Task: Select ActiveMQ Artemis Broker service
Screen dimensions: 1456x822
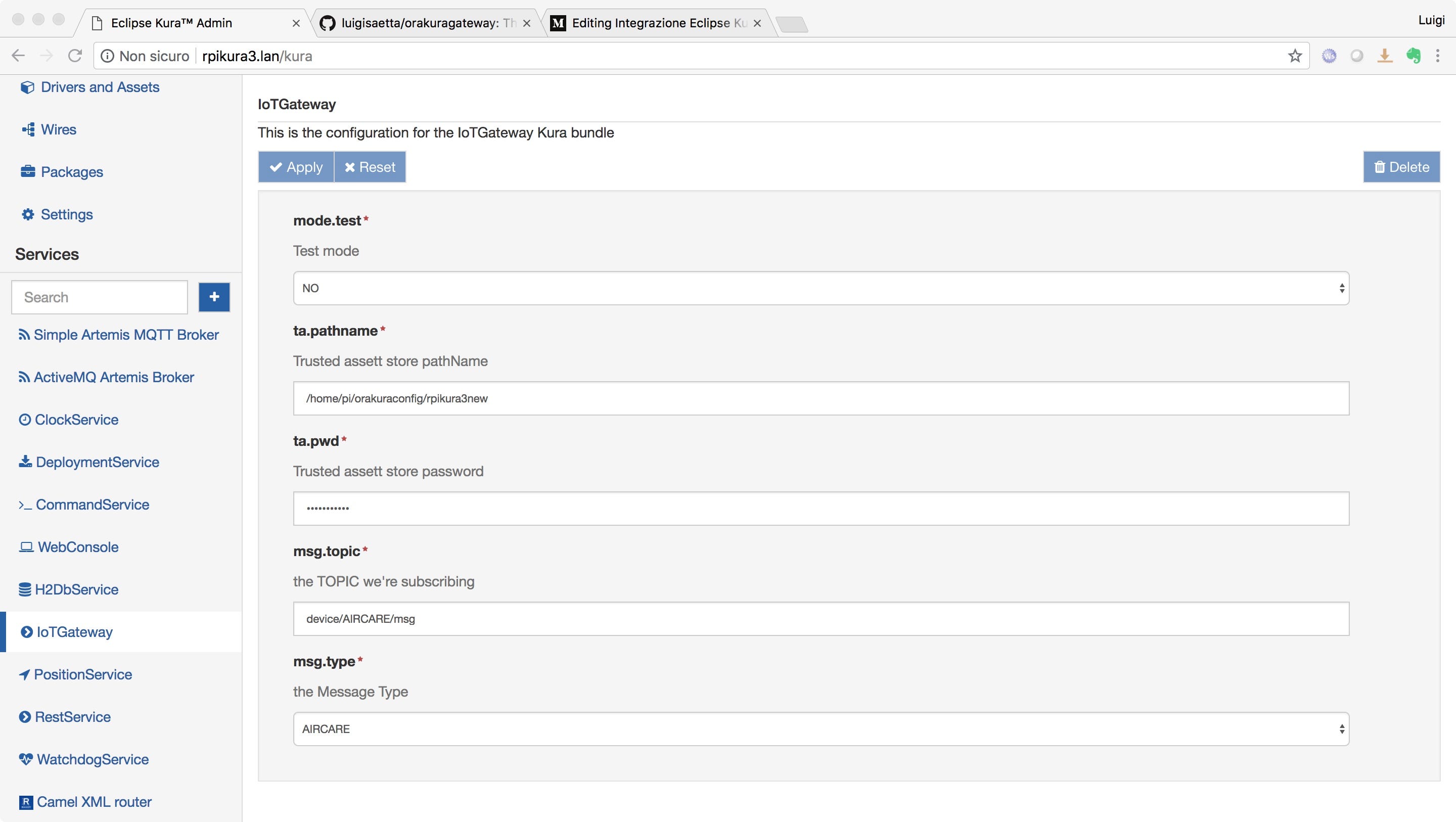Action: pyautogui.click(x=114, y=377)
